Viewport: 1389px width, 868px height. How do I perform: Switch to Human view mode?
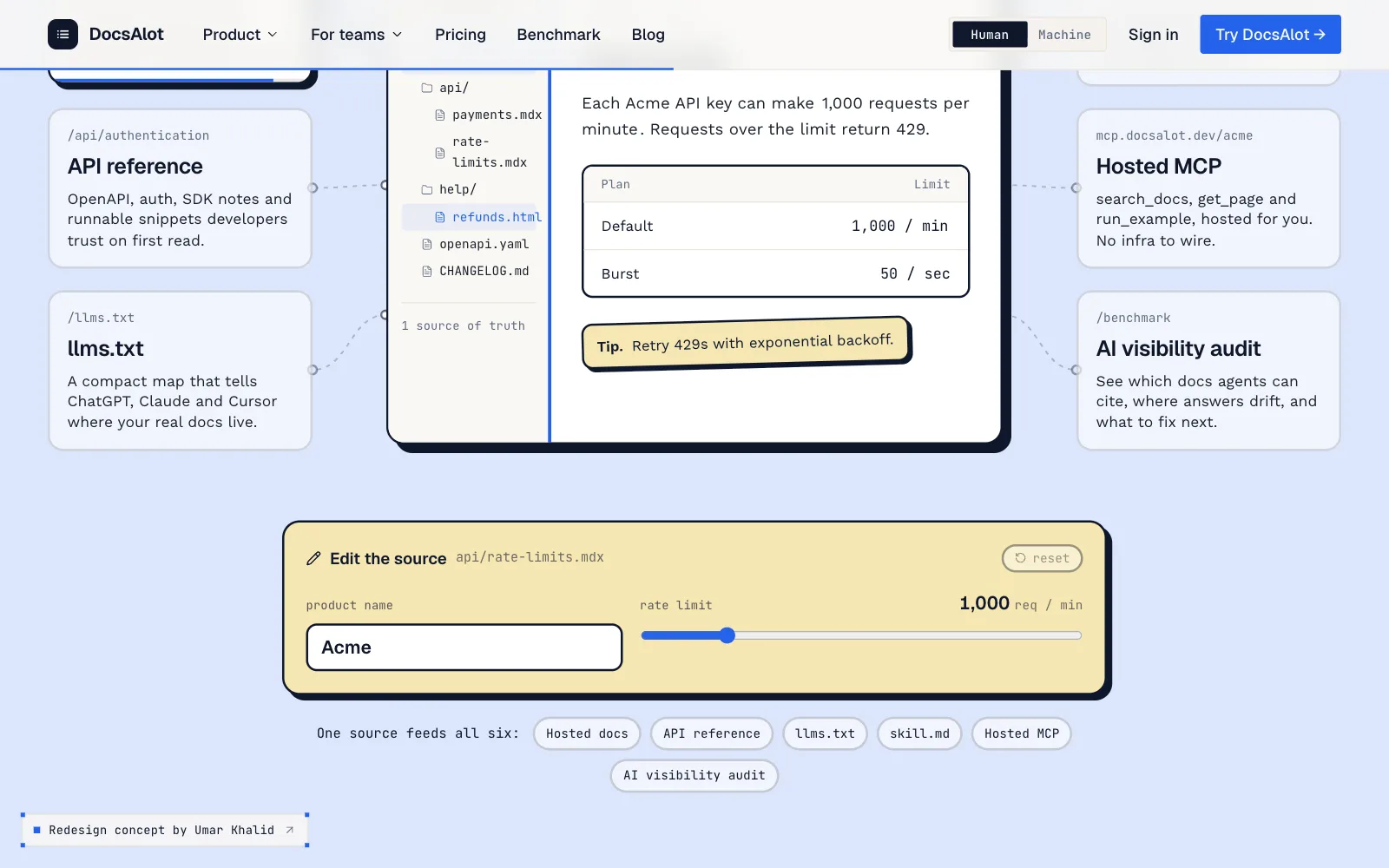(x=990, y=35)
